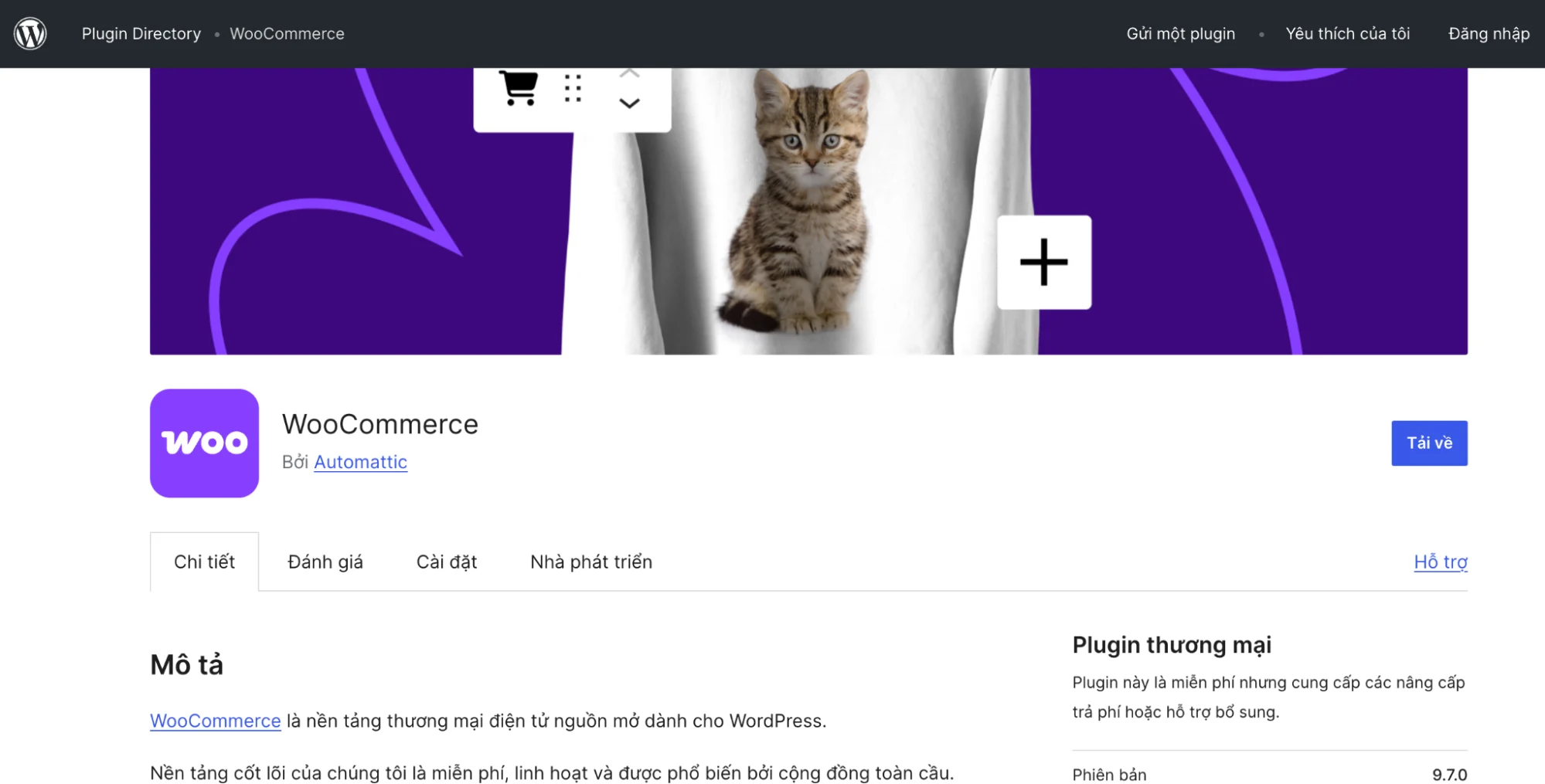Click the drag handle dots icon in banner
Image resolution: width=1545 pixels, height=784 pixels.
pos(573,89)
